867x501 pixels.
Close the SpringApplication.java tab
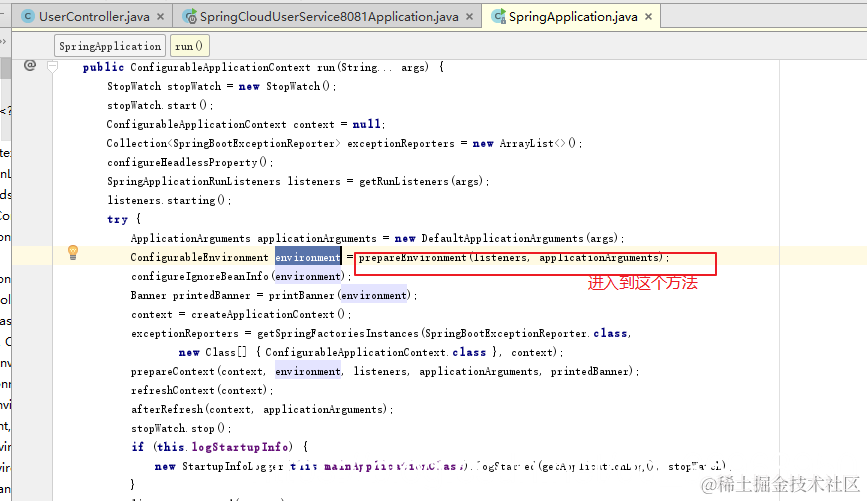[649, 17]
